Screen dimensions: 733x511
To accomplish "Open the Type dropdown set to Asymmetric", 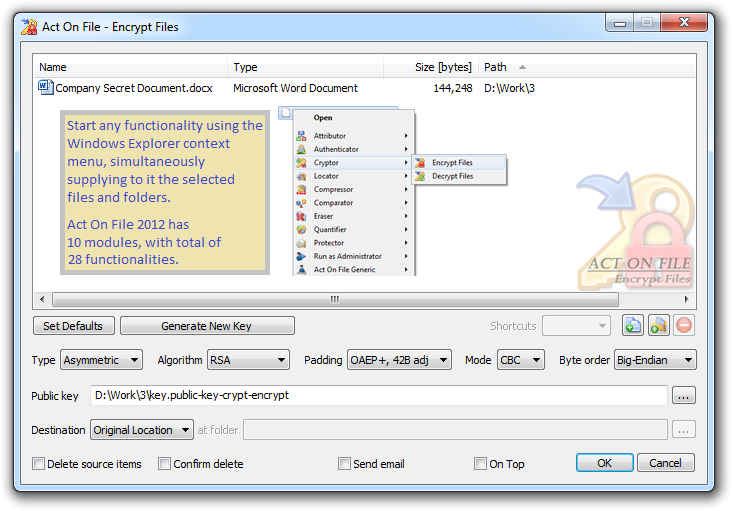I will (101, 360).
